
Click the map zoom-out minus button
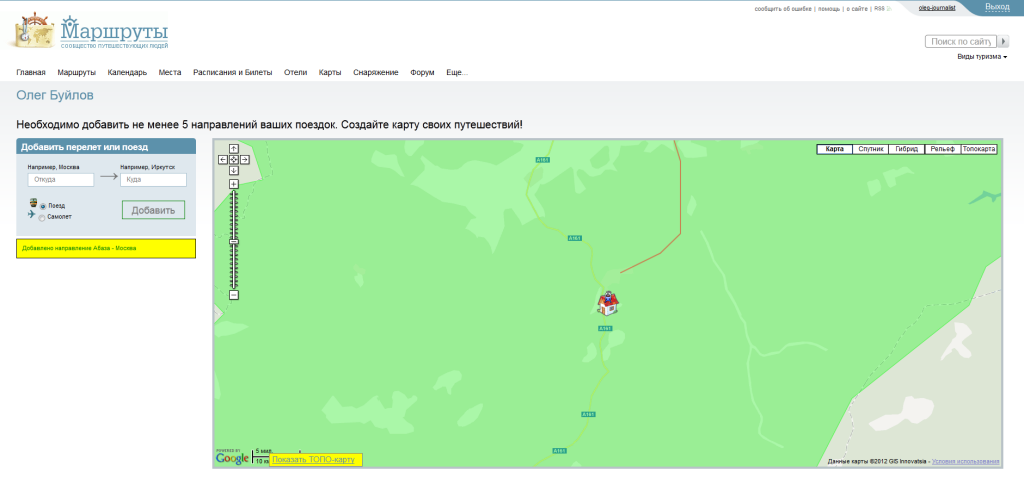tap(234, 295)
